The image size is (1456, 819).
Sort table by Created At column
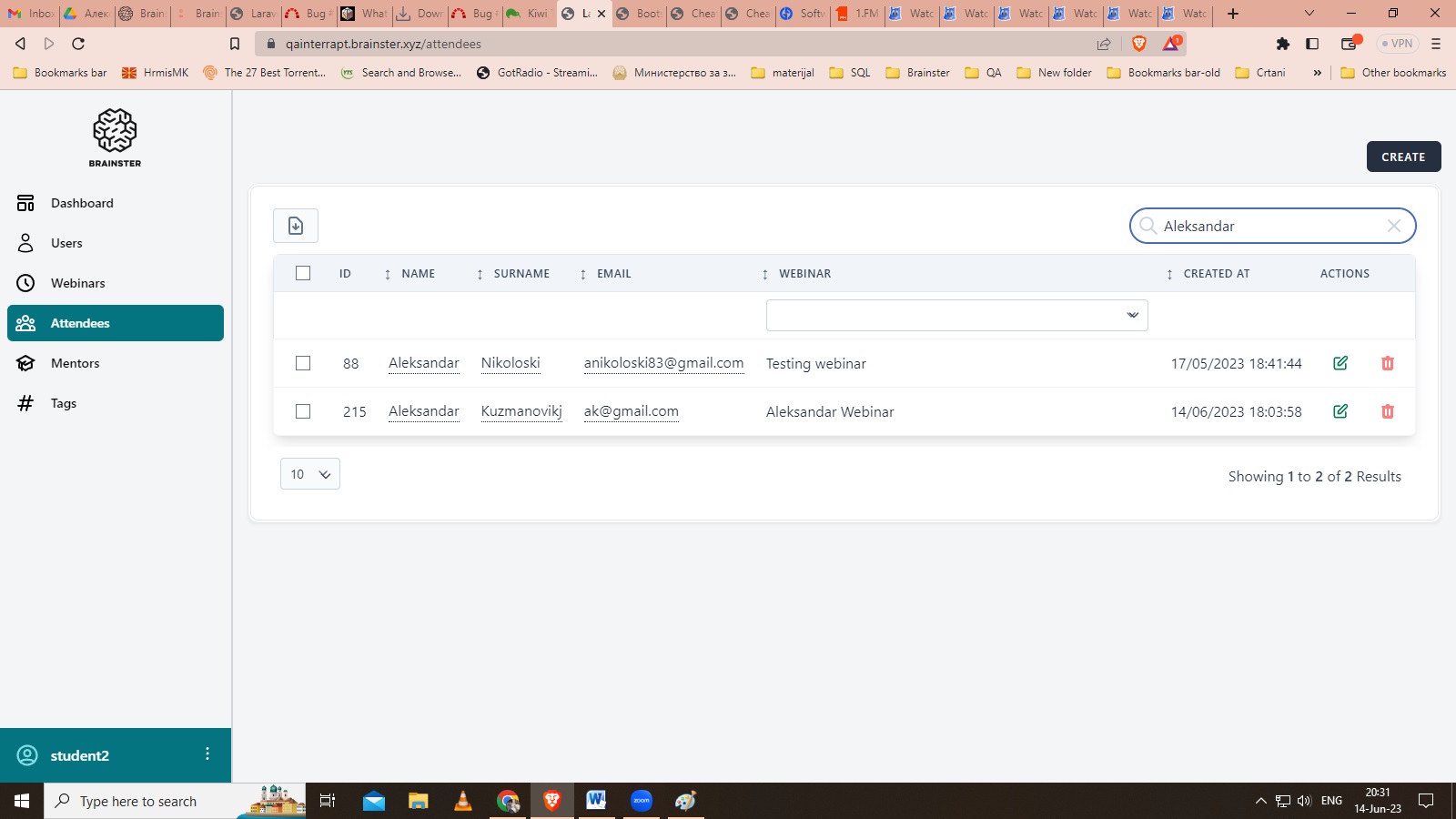tap(1216, 274)
